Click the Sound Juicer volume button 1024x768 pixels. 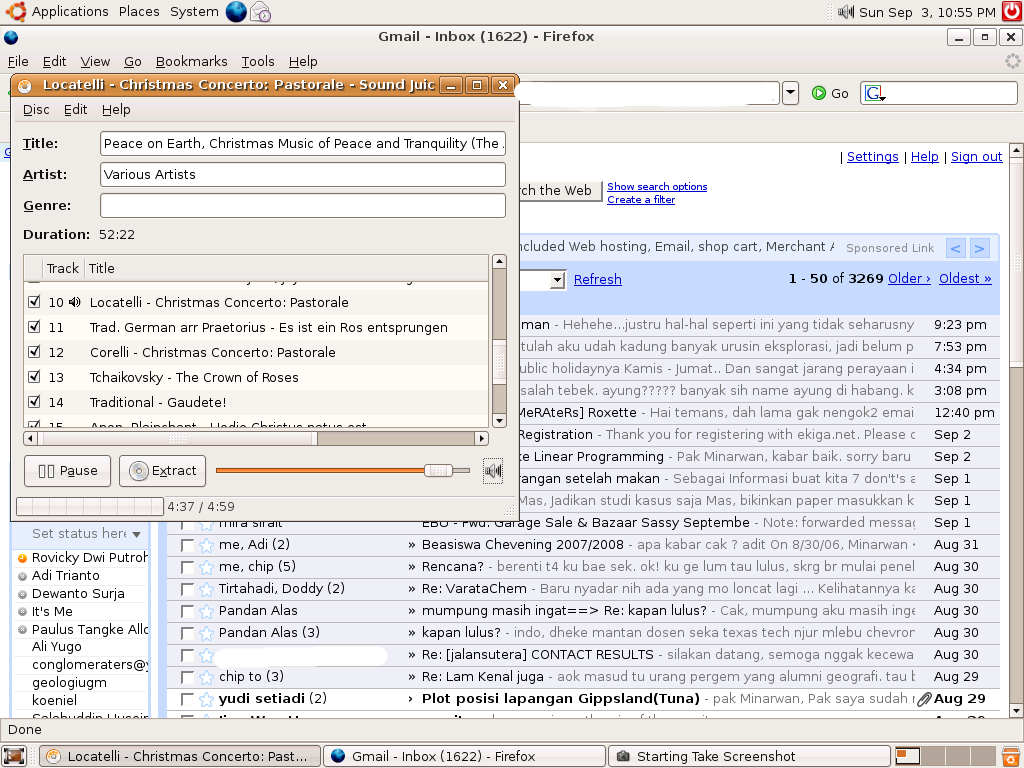(x=493, y=470)
